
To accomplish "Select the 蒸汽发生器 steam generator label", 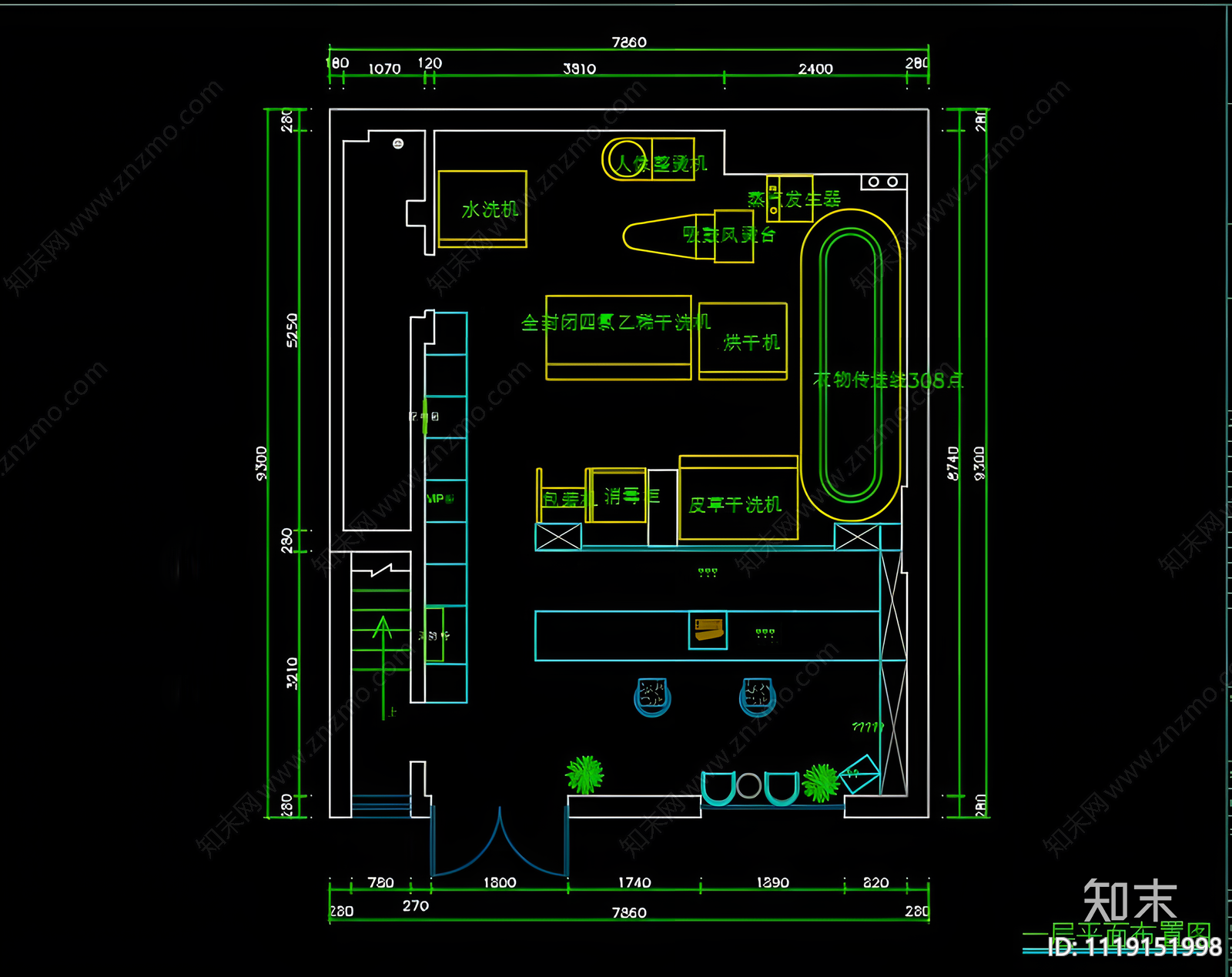I will (795, 199).
